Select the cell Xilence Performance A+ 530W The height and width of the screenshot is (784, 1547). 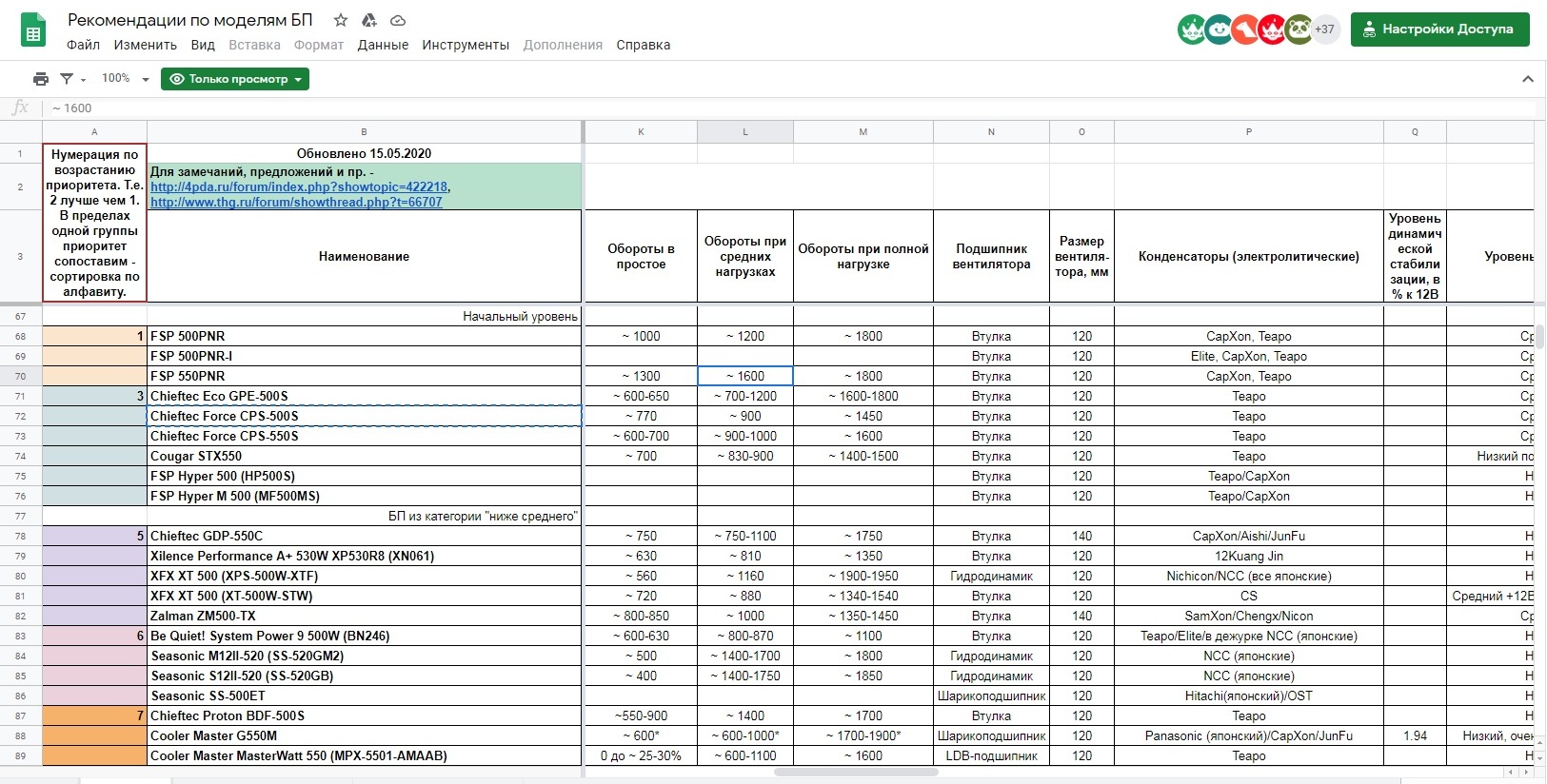(364, 556)
